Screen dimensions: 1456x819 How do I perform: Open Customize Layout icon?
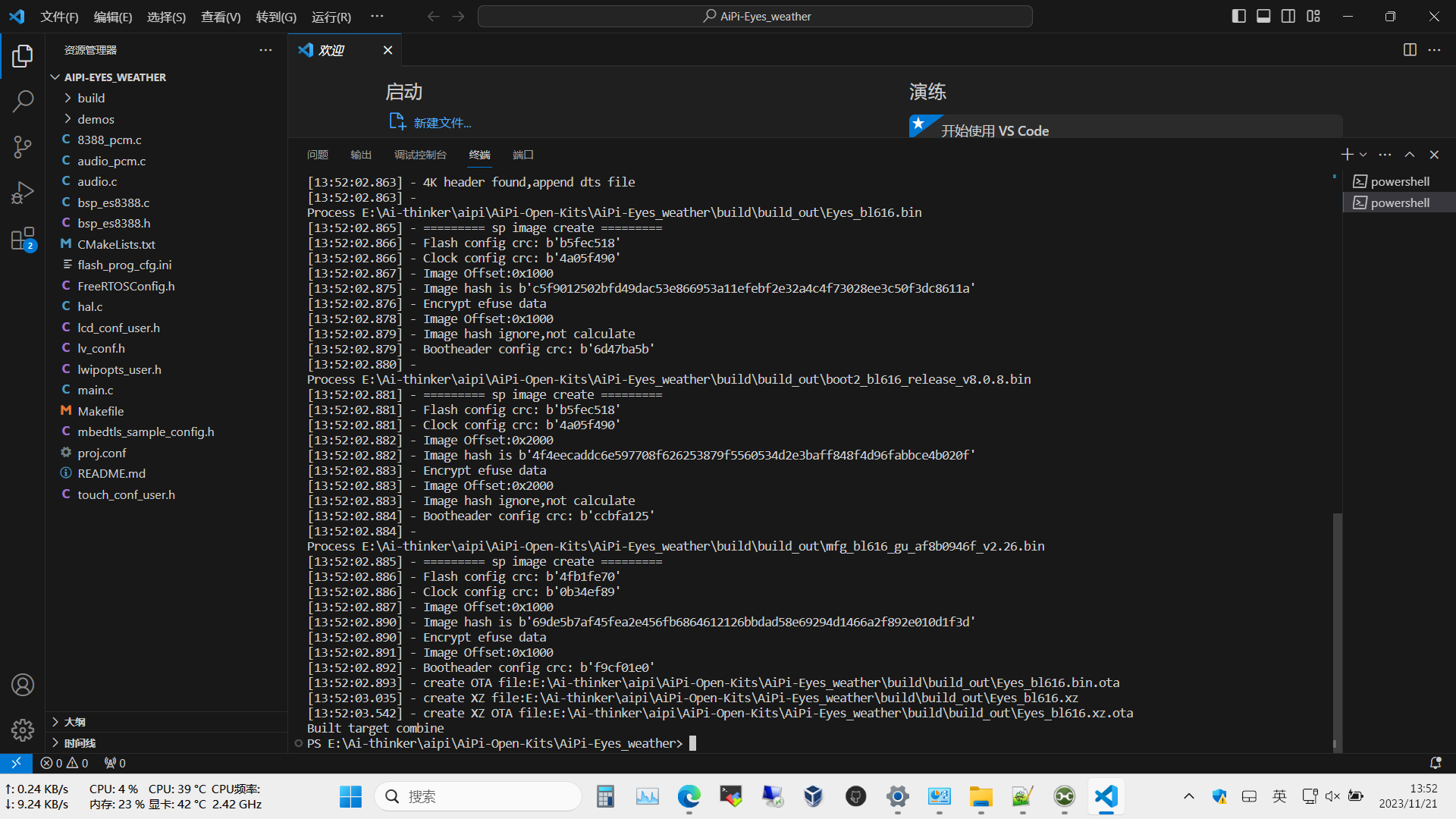(1313, 16)
